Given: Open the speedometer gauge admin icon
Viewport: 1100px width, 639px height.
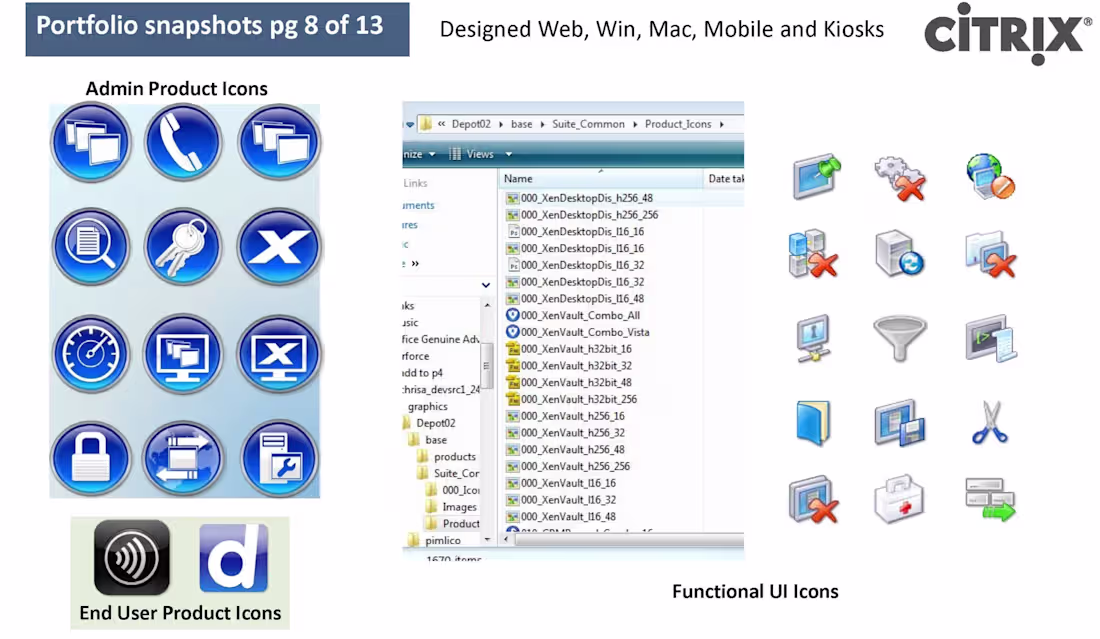Looking at the screenshot, I should pyautogui.click(x=91, y=354).
